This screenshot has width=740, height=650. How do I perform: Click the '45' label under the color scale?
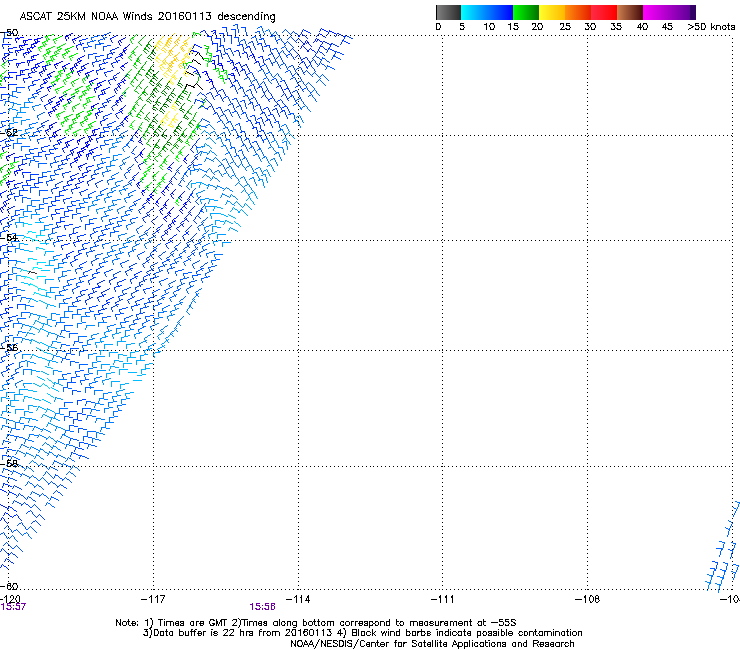click(x=667, y=27)
